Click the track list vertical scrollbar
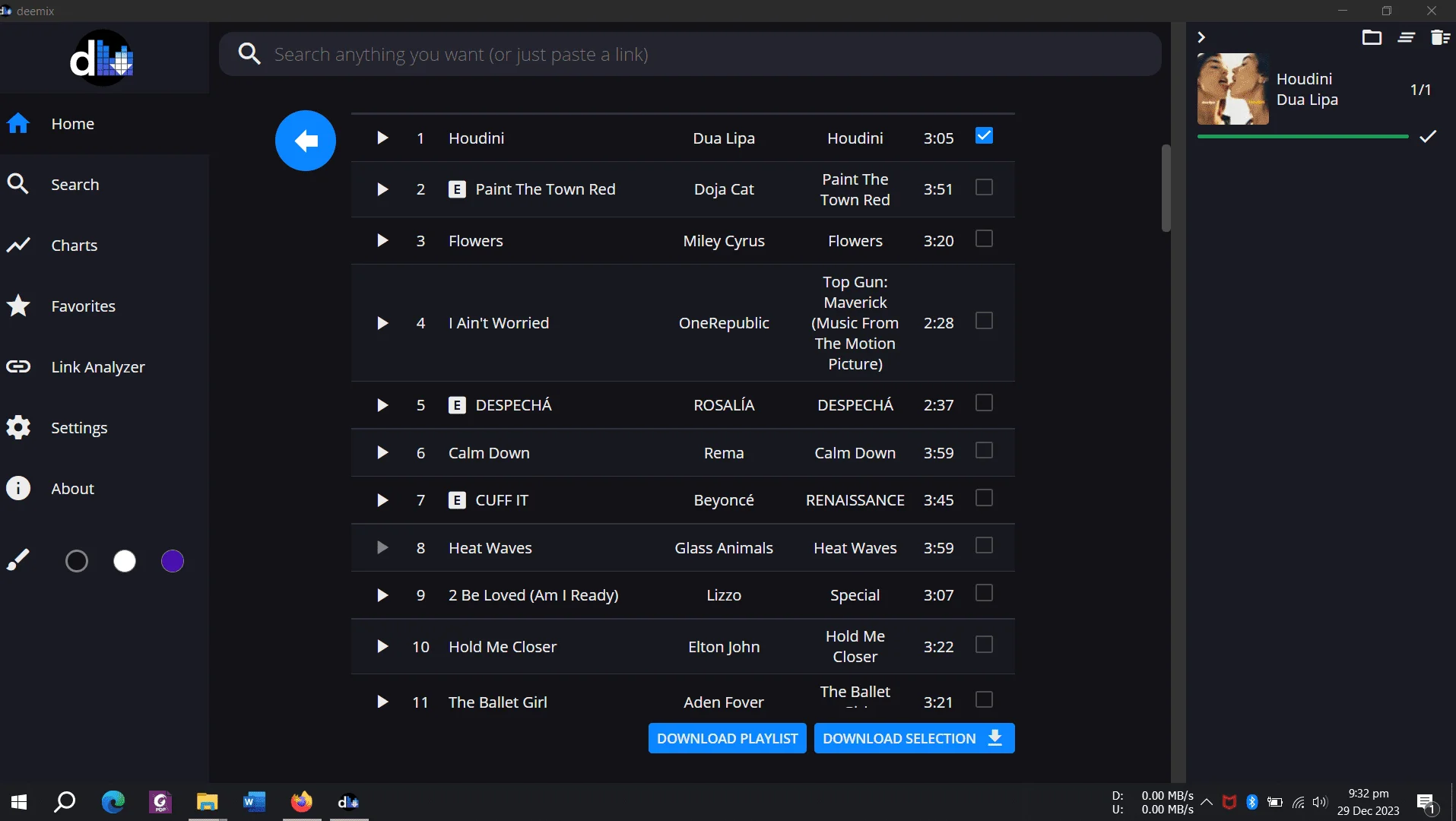Image resolution: width=1456 pixels, height=821 pixels. tap(1166, 188)
